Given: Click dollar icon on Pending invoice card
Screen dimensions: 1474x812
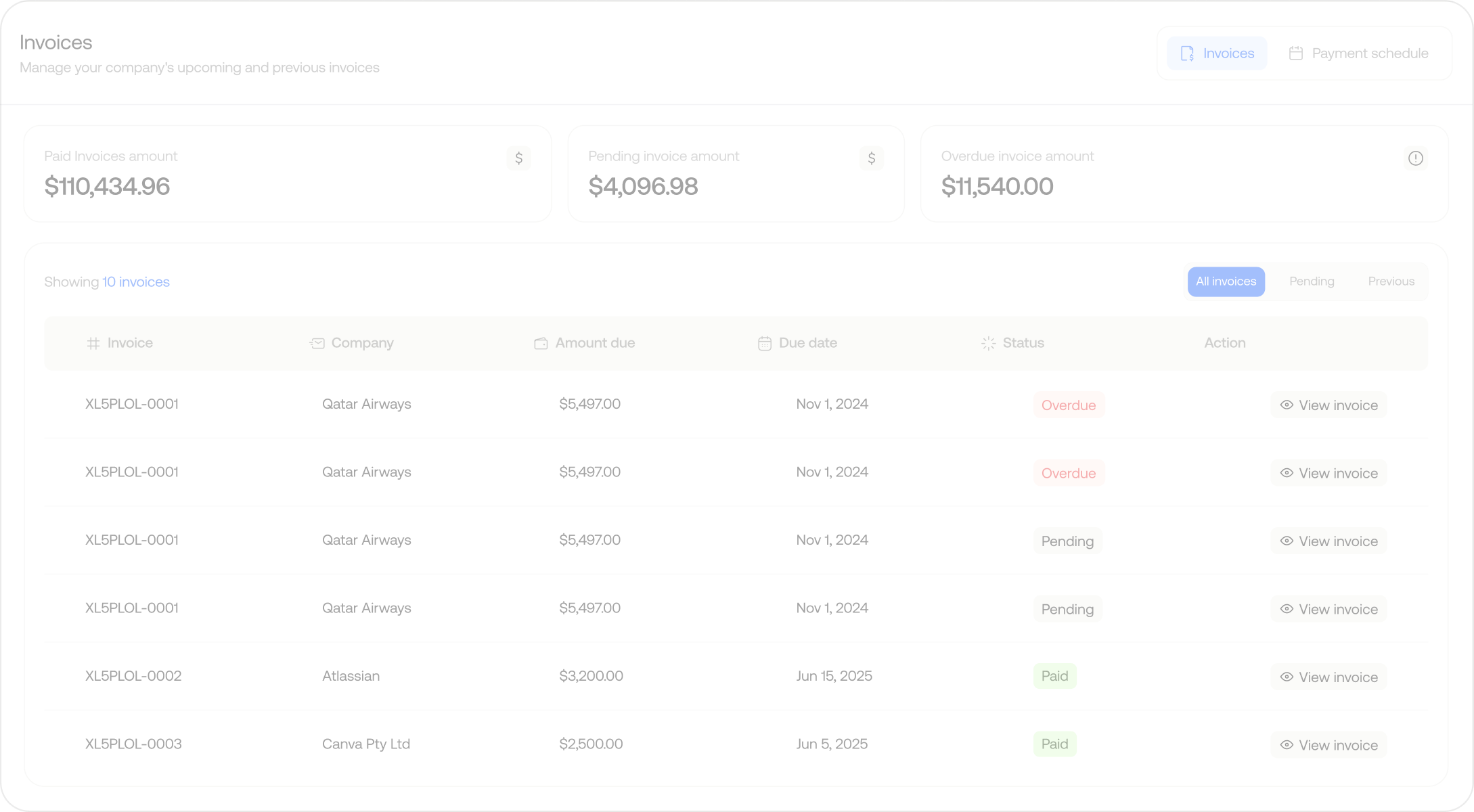Looking at the screenshot, I should pyautogui.click(x=871, y=158).
